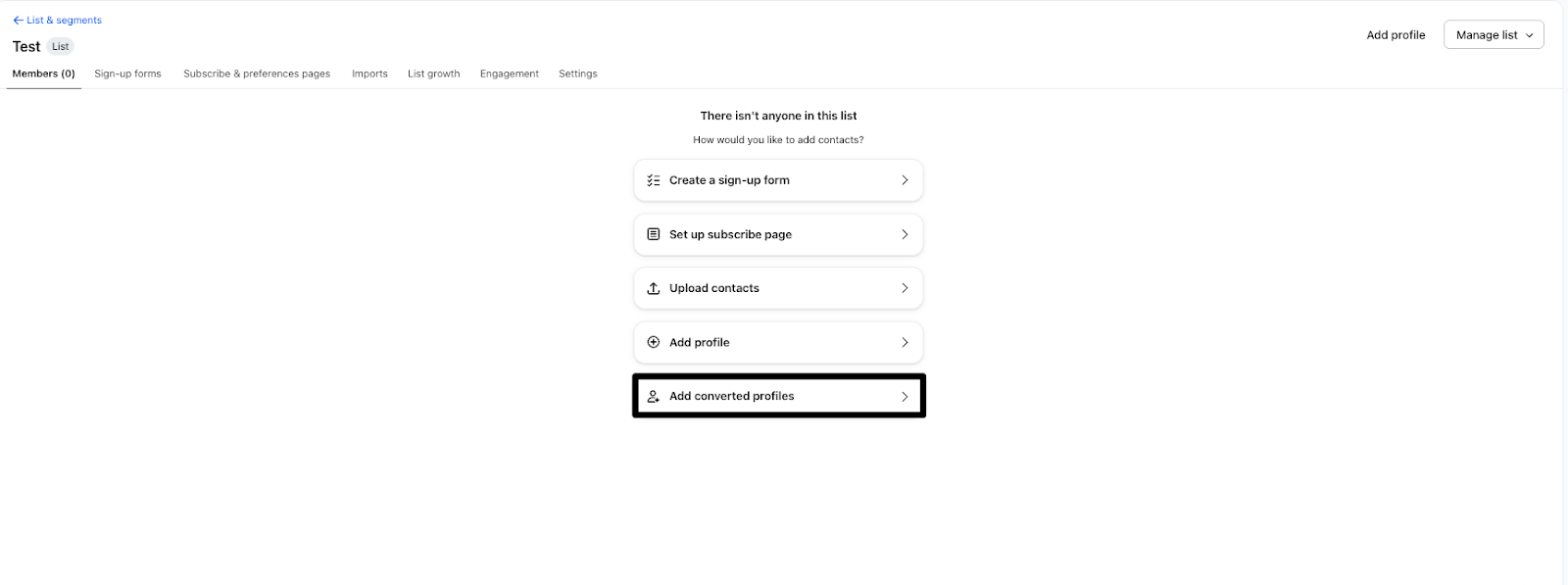This screenshot has height=585, width=1568.
Task: Click the chevron on Create a sign-up form row
Action: 905,180
